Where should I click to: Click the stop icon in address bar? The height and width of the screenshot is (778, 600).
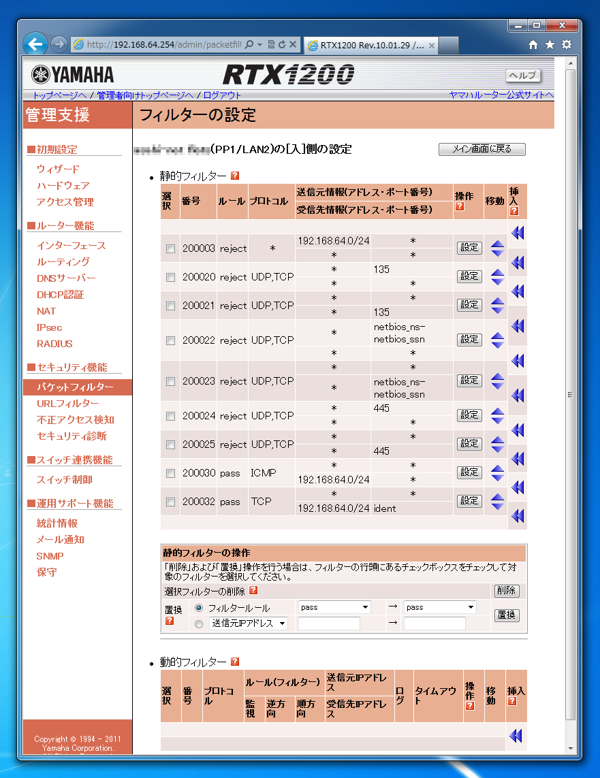(293, 45)
